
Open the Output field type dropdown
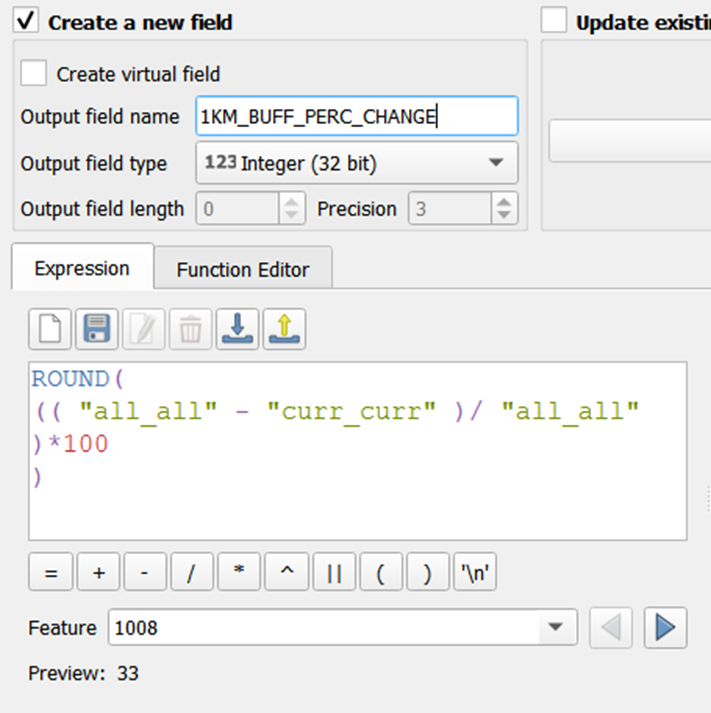tap(357, 163)
